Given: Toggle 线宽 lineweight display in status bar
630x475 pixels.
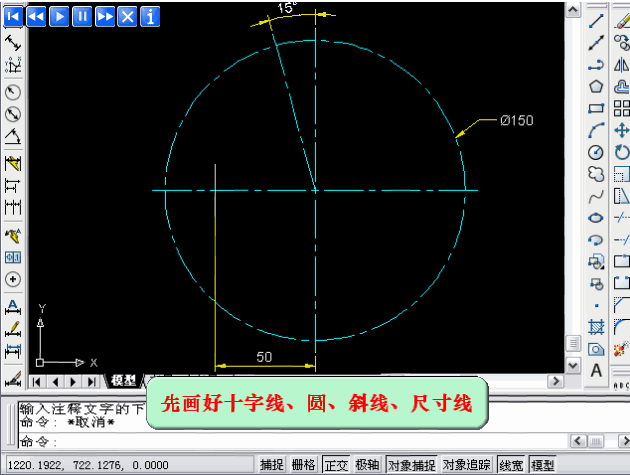Looking at the screenshot, I should (511, 465).
